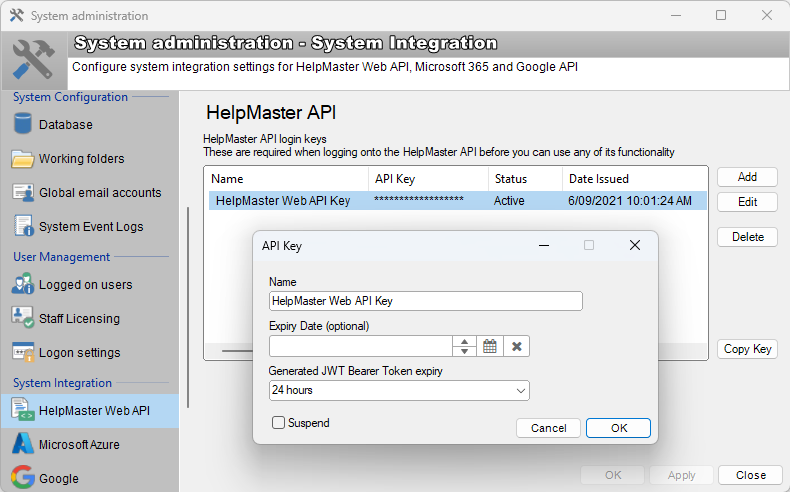The image size is (790, 492).
Task: Click the title bar tools icon
Action: (x=17, y=16)
